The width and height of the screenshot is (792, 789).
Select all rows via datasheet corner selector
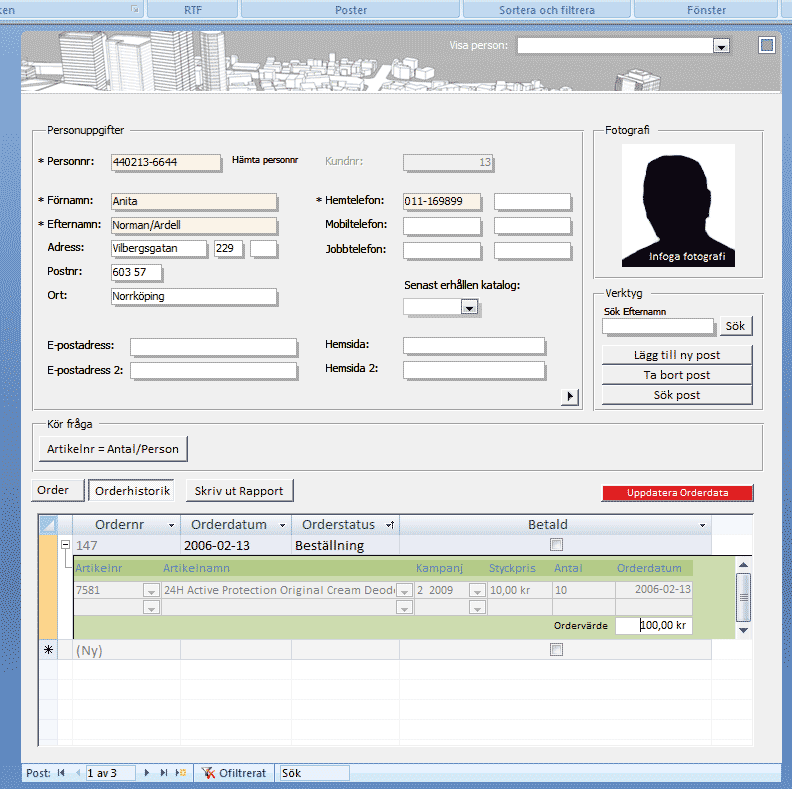pos(48,524)
